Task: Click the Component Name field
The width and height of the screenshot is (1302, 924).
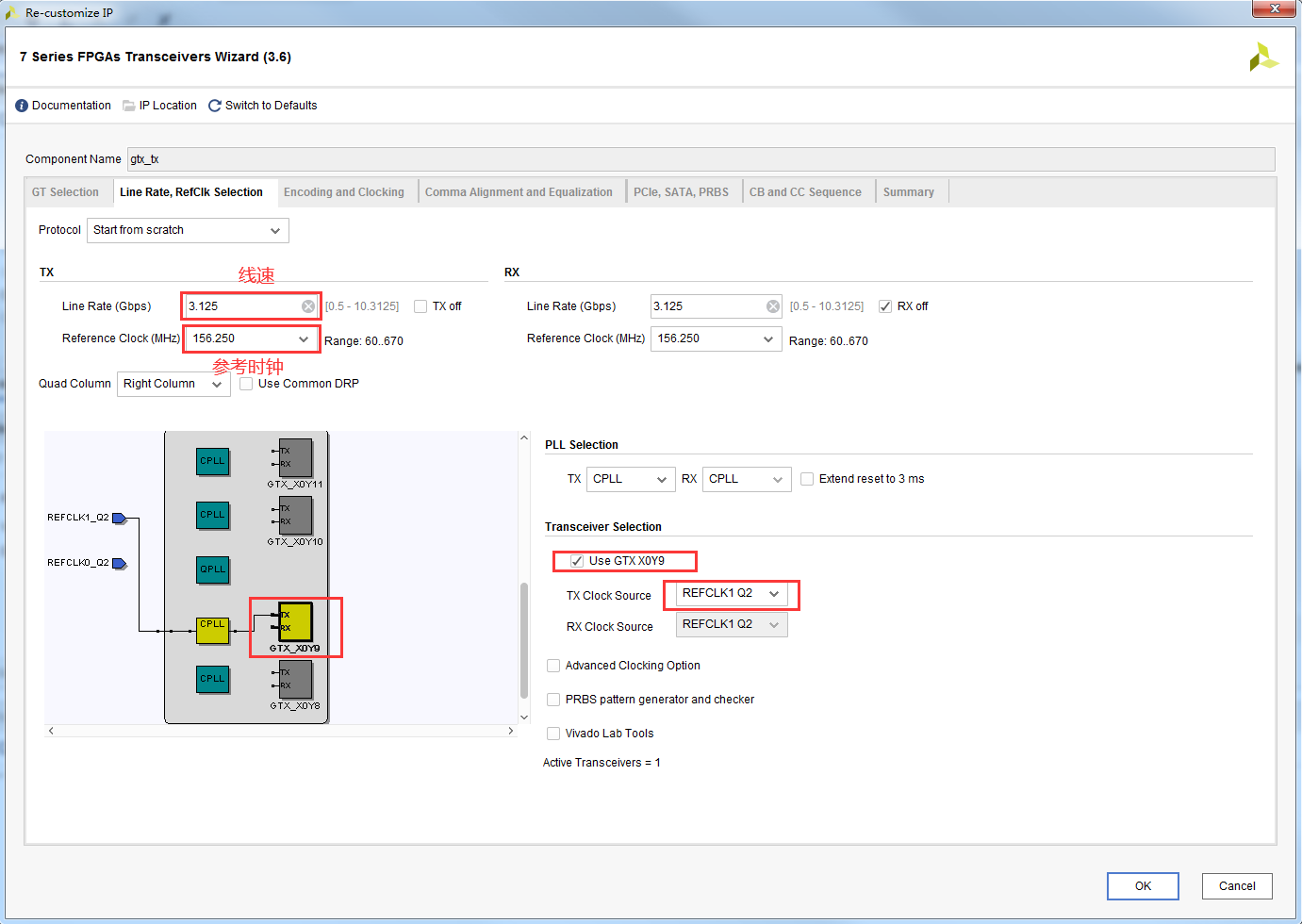Action: [x=700, y=159]
